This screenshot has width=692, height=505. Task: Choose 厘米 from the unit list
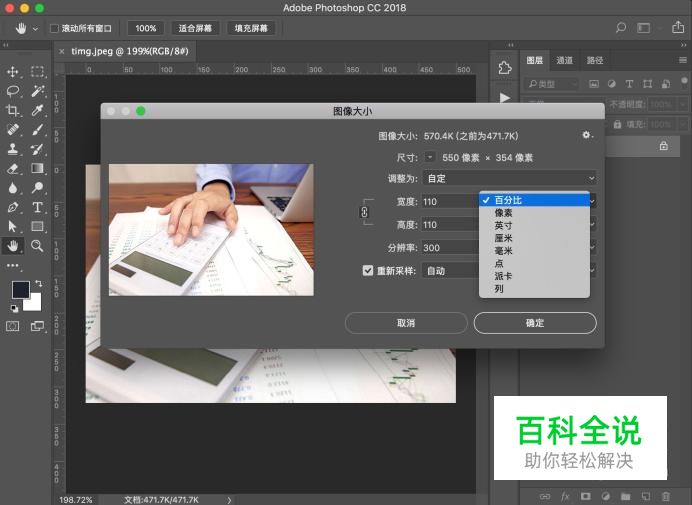[534, 238]
